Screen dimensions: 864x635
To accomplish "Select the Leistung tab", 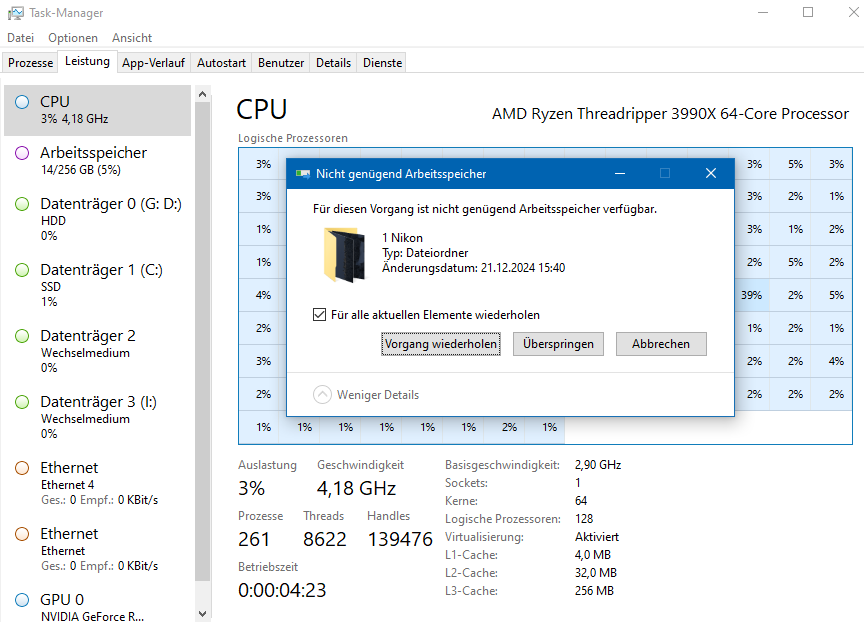I will tap(87, 61).
